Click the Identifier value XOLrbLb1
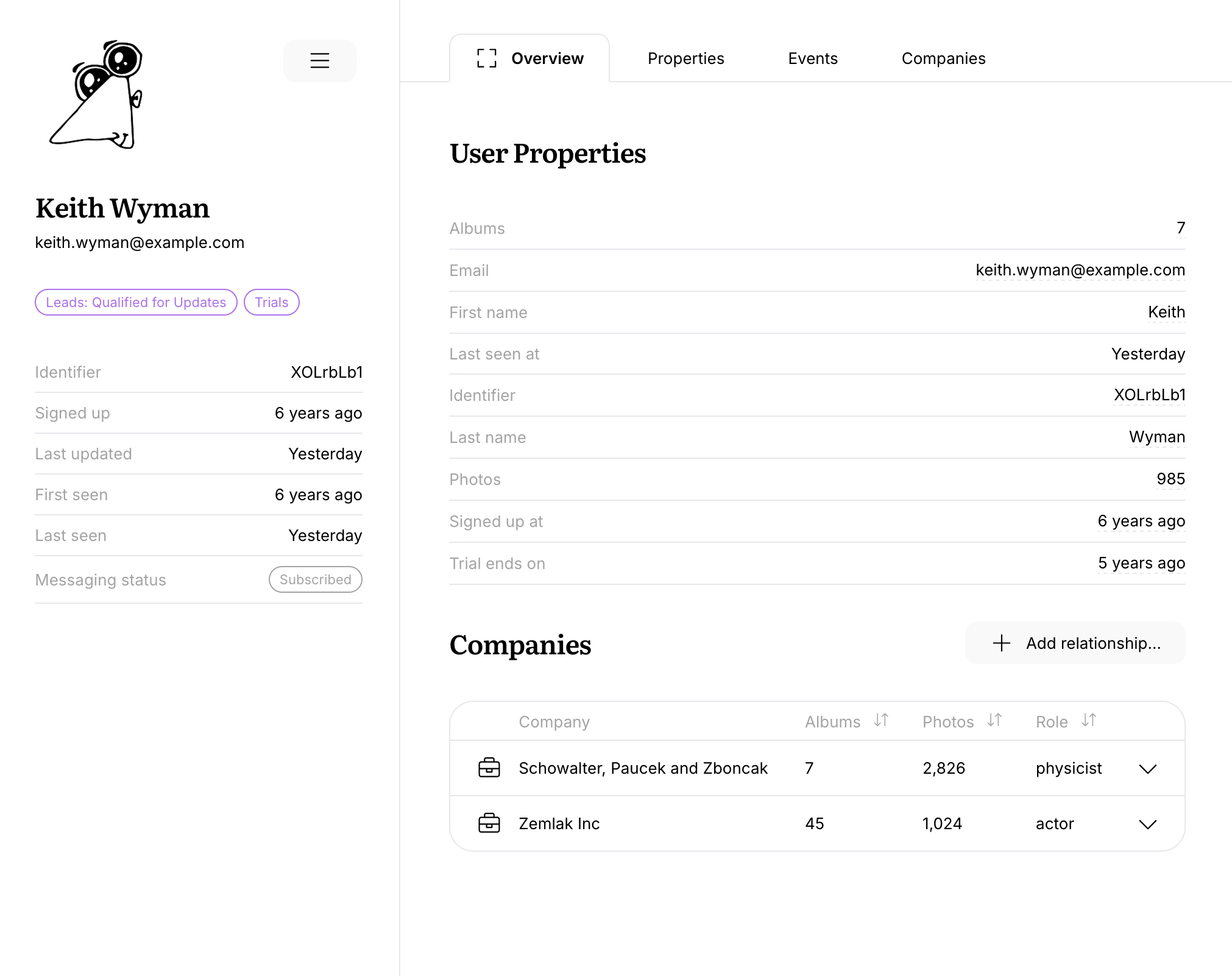This screenshot has height=976, width=1232. (326, 372)
